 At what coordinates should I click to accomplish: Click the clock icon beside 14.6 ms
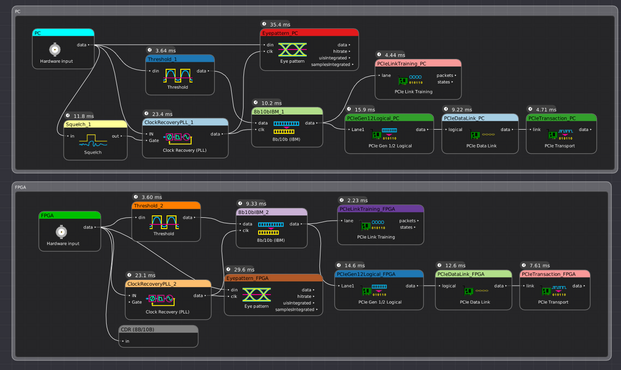point(339,265)
